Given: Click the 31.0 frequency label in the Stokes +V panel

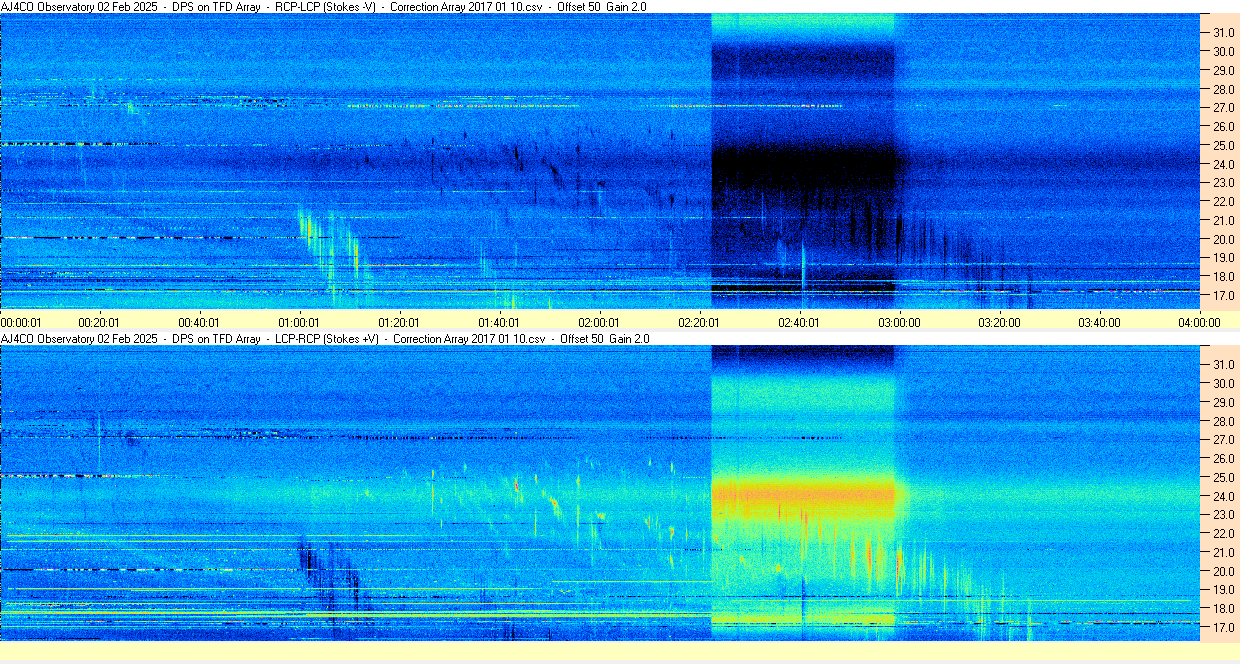Looking at the screenshot, I should 1223,364.
